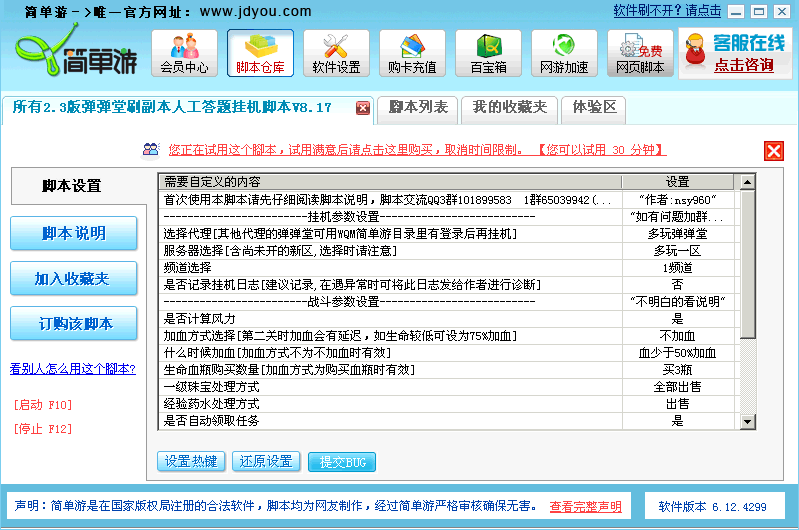Open 查看完整声明 link
Image resolution: width=799 pixels, height=530 pixels.
585,507
